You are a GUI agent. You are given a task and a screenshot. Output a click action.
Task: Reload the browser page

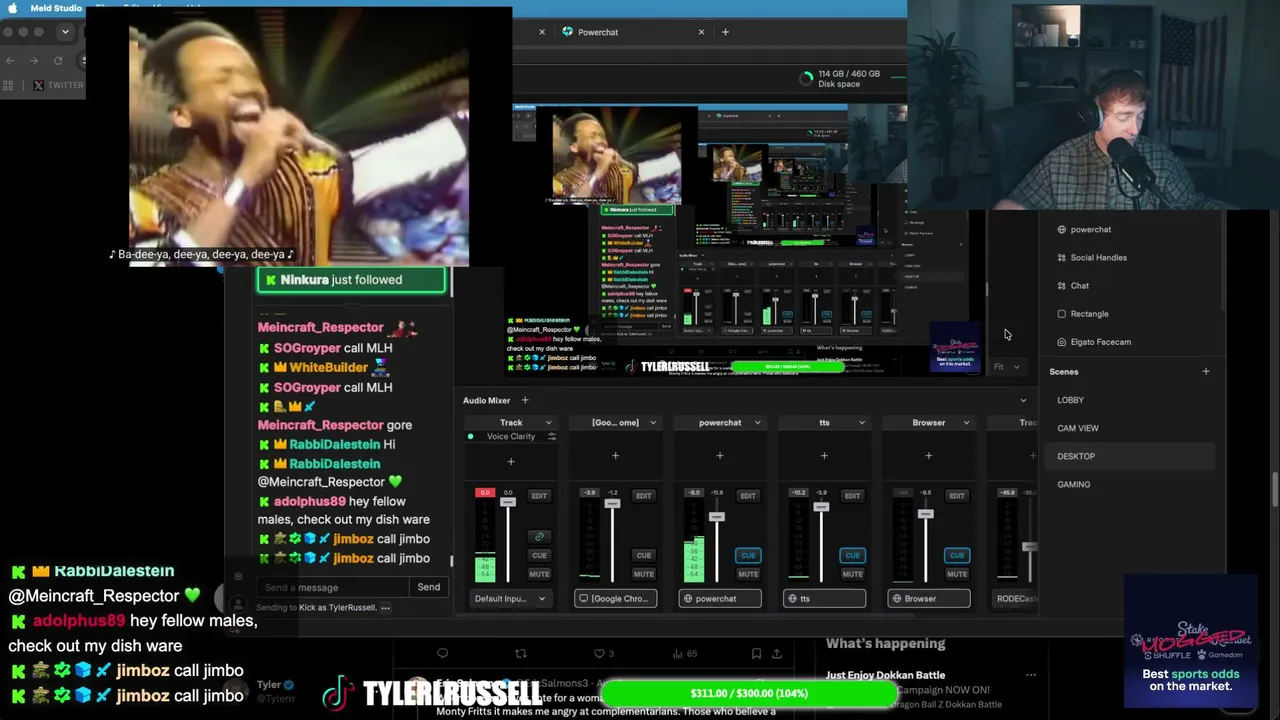(x=58, y=61)
